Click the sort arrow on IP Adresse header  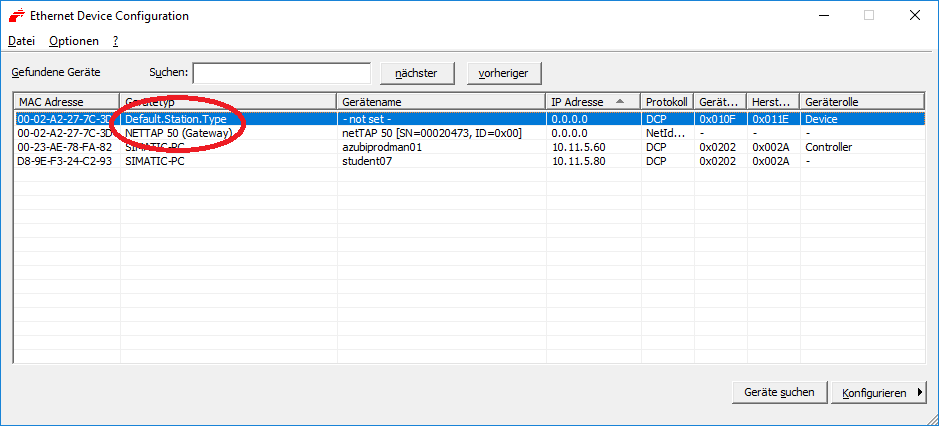(619, 101)
